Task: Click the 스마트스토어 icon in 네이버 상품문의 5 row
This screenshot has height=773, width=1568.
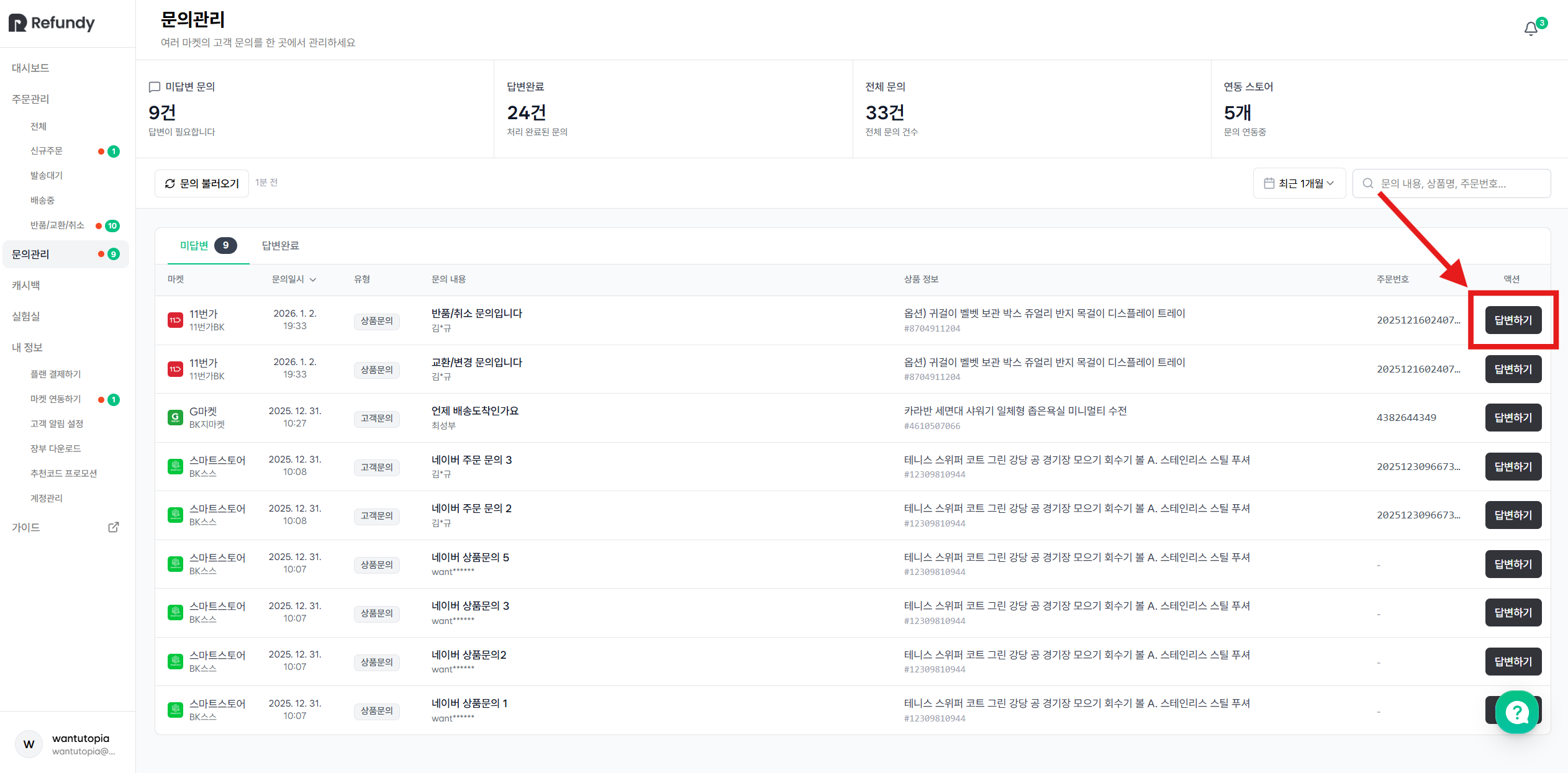Action: click(175, 564)
